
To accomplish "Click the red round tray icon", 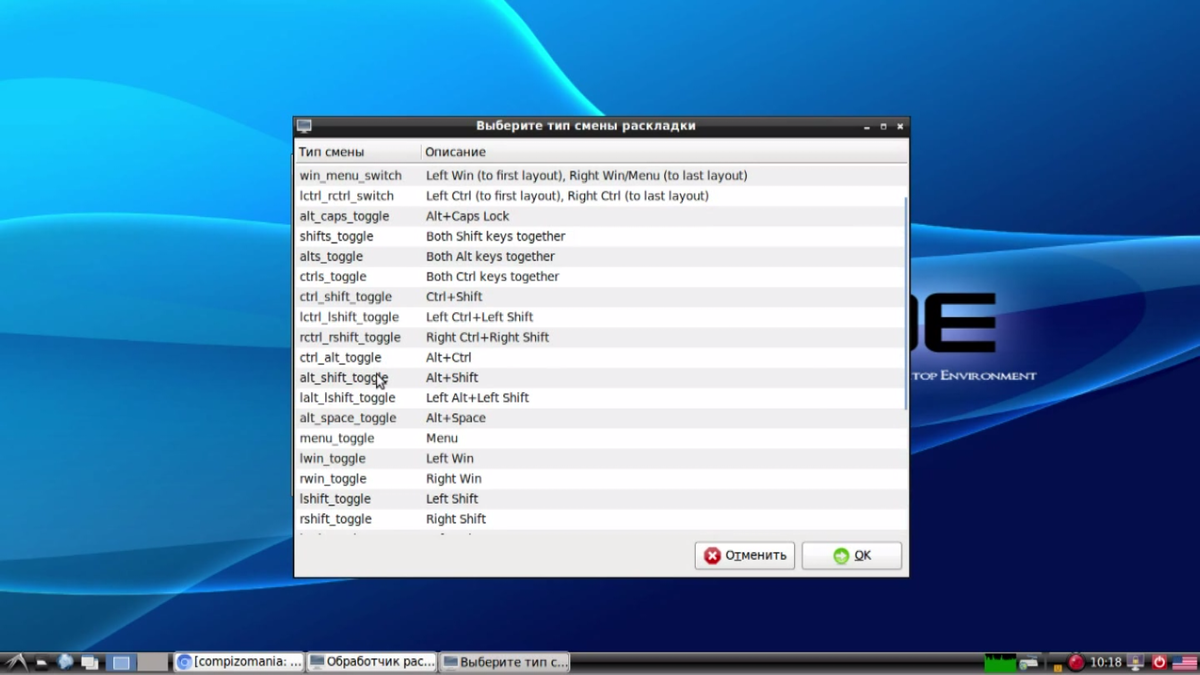I will pyautogui.click(x=1076, y=662).
